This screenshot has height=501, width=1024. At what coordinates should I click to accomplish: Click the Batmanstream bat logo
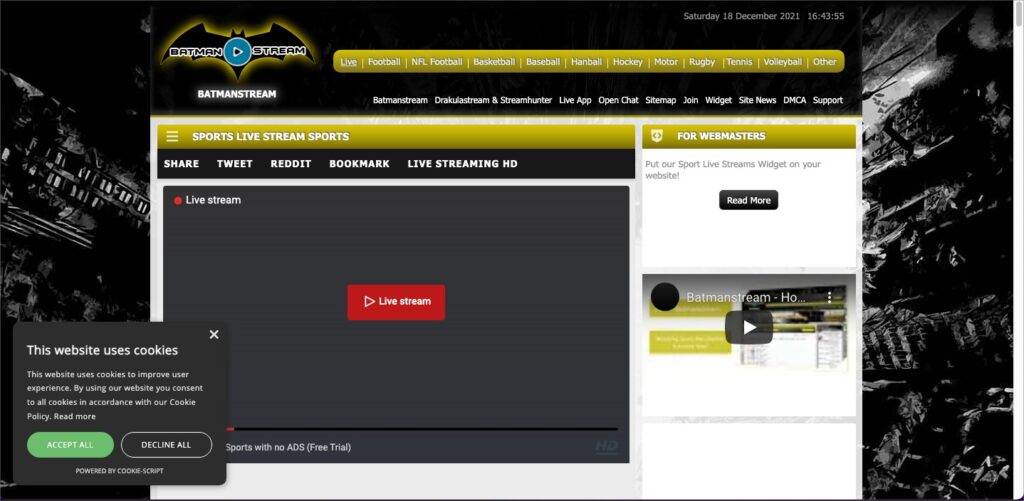(238, 51)
